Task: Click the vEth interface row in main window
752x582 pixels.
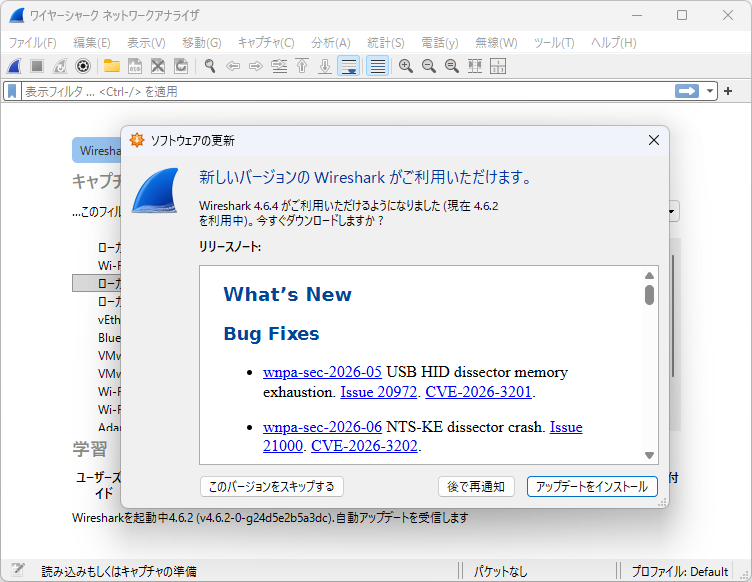Action: coord(109,320)
